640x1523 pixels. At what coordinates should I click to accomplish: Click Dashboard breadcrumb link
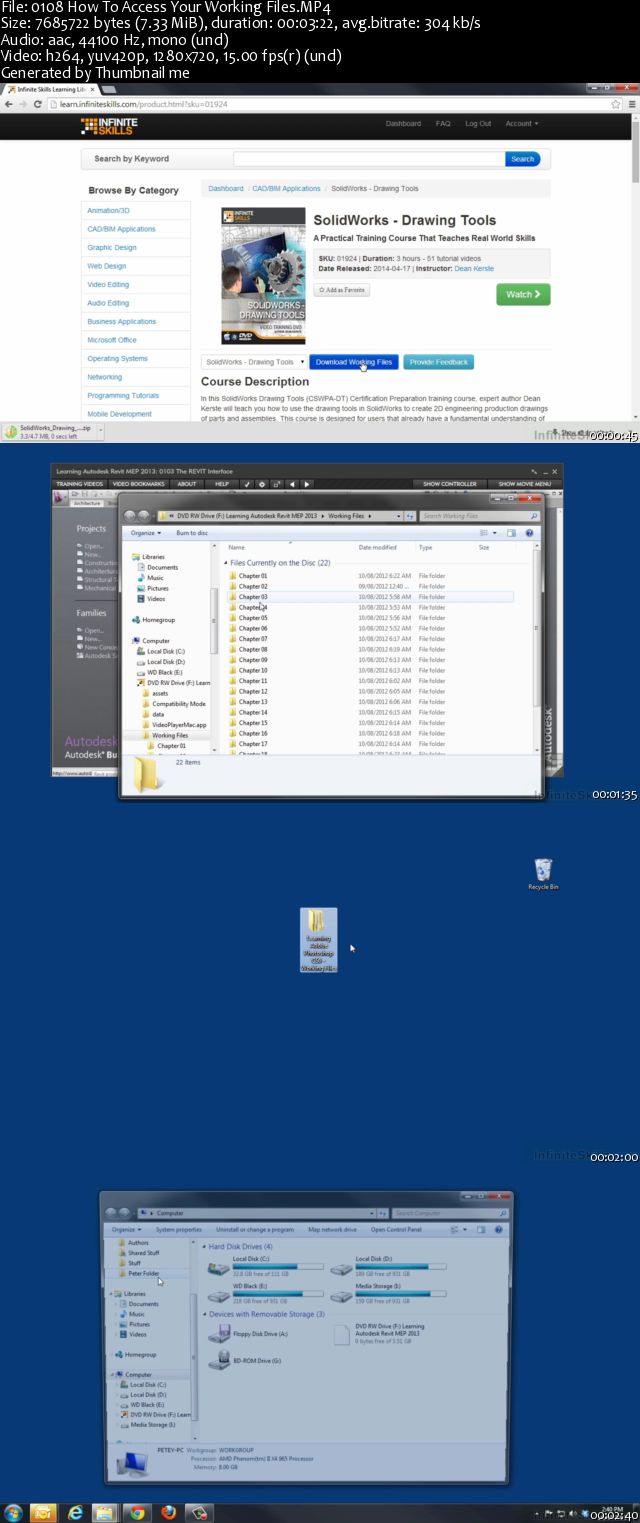[226, 188]
